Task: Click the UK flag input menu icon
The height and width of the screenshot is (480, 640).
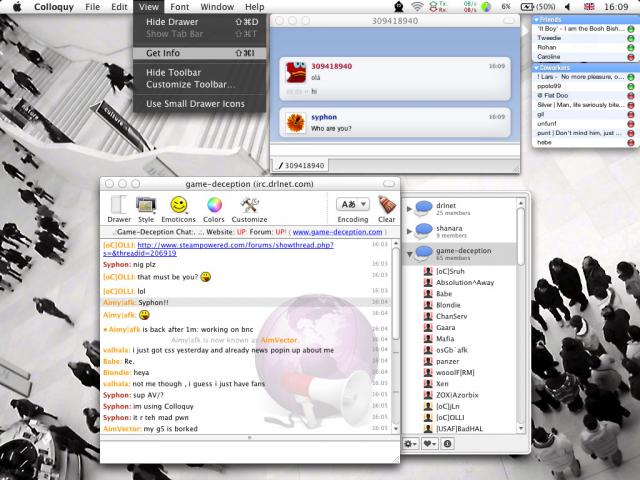Action: click(589, 7)
